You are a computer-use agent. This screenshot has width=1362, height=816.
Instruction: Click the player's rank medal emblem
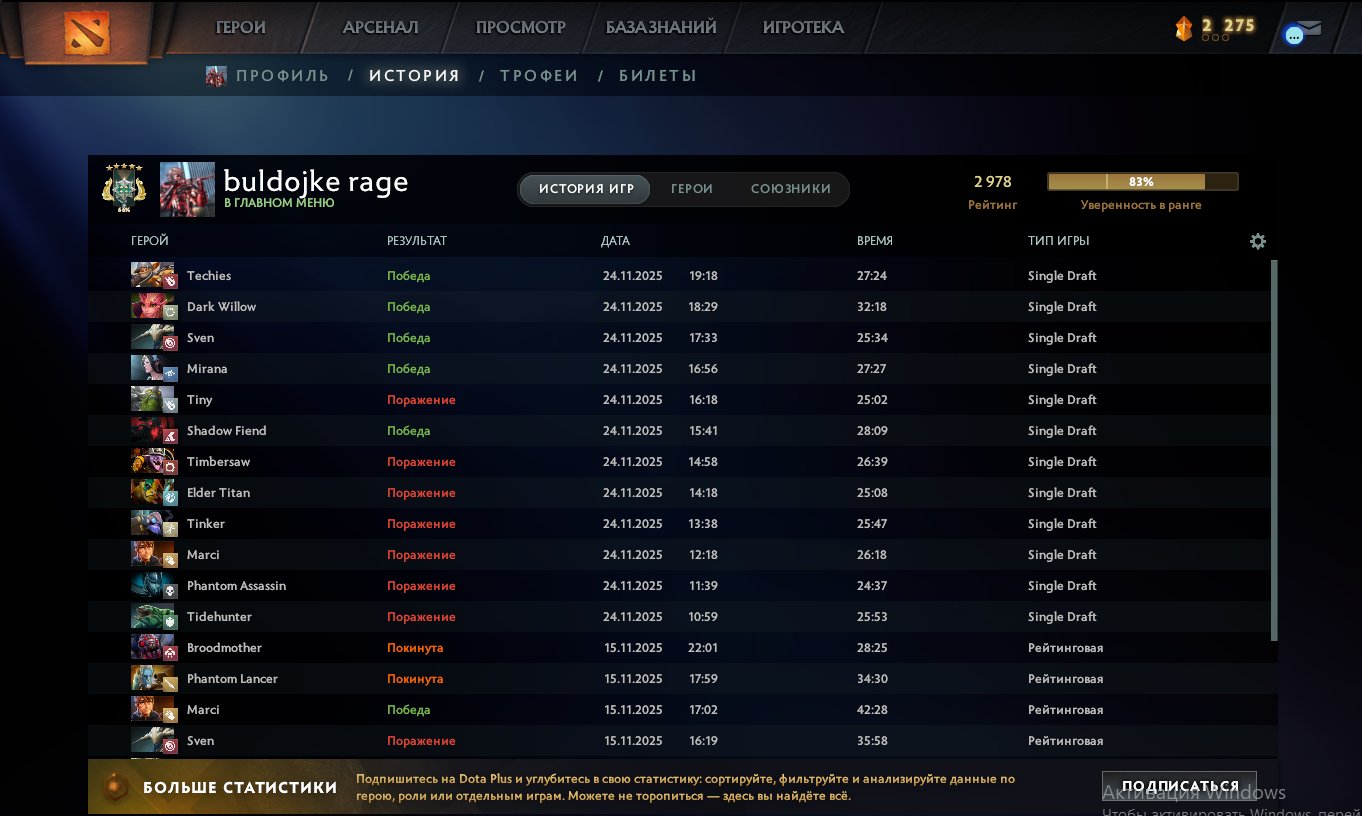pos(124,187)
